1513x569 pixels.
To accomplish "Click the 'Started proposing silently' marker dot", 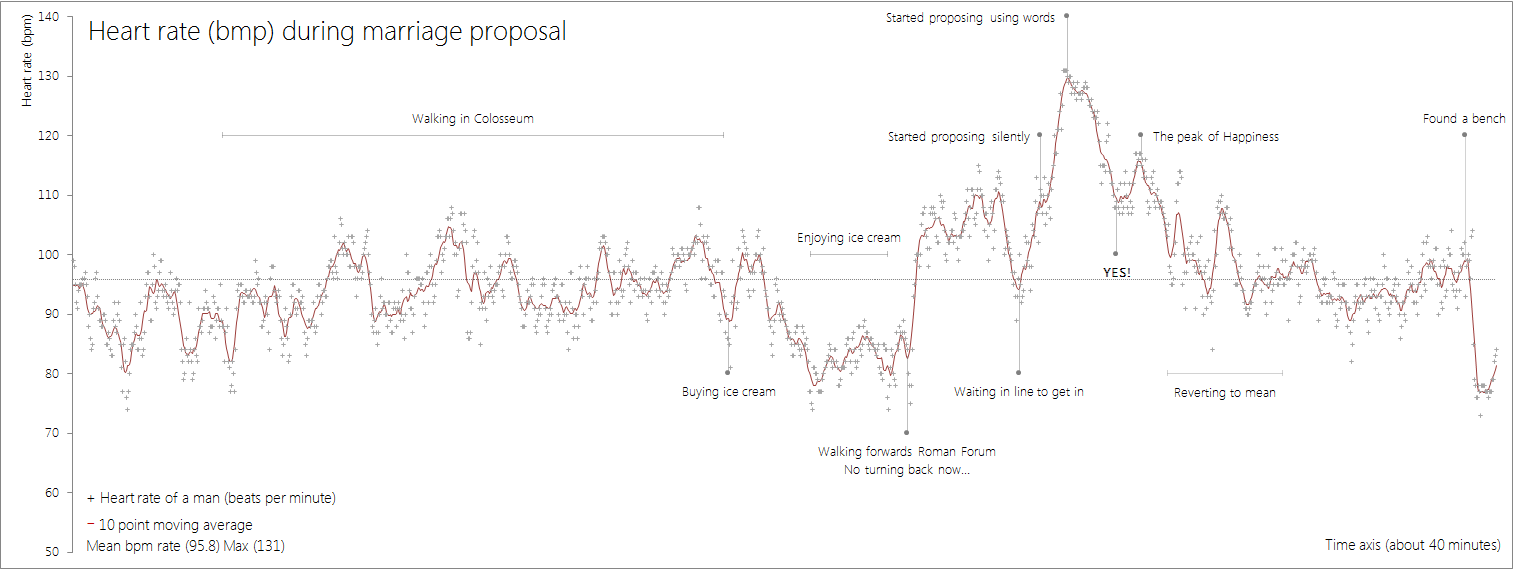I will [x=1040, y=135].
